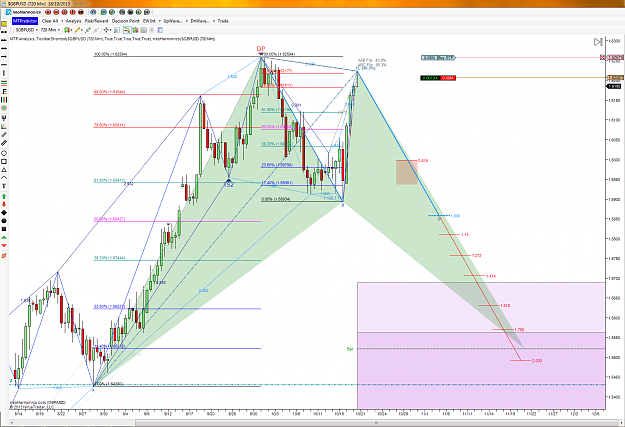Click the red DP label at chart top
The height and width of the screenshot is (427, 625).
click(261, 49)
